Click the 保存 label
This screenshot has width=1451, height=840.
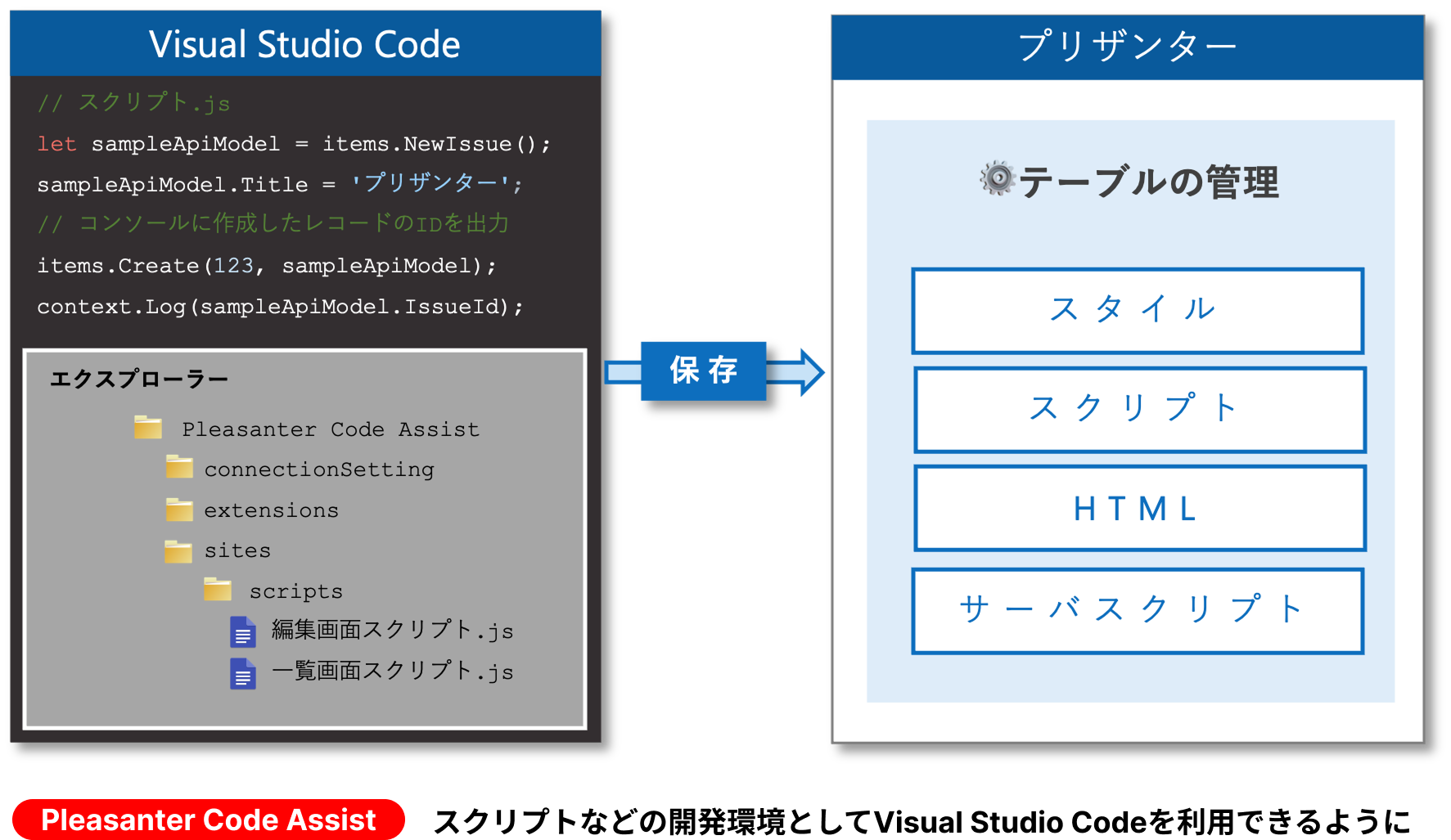[704, 371]
